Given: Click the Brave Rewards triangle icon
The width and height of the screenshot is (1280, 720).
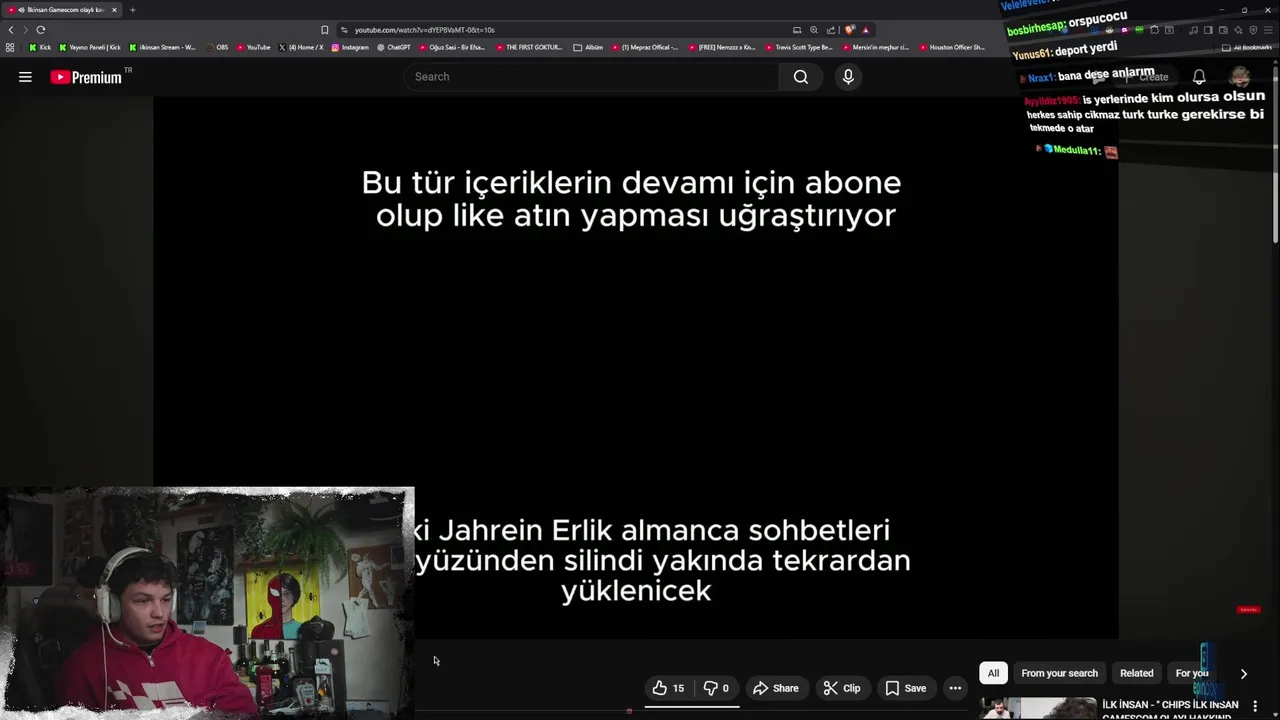Looking at the screenshot, I should point(865,30).
